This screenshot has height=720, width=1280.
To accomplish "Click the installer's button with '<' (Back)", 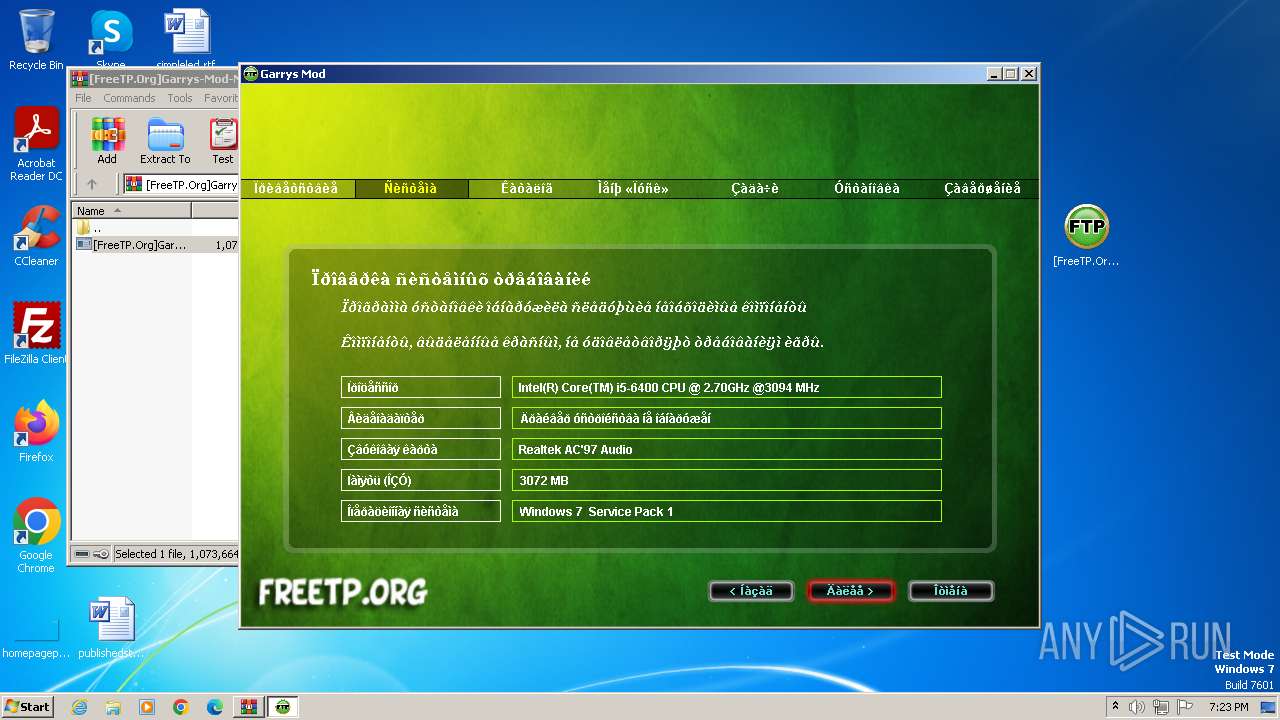I will click(x=751, y=591).
